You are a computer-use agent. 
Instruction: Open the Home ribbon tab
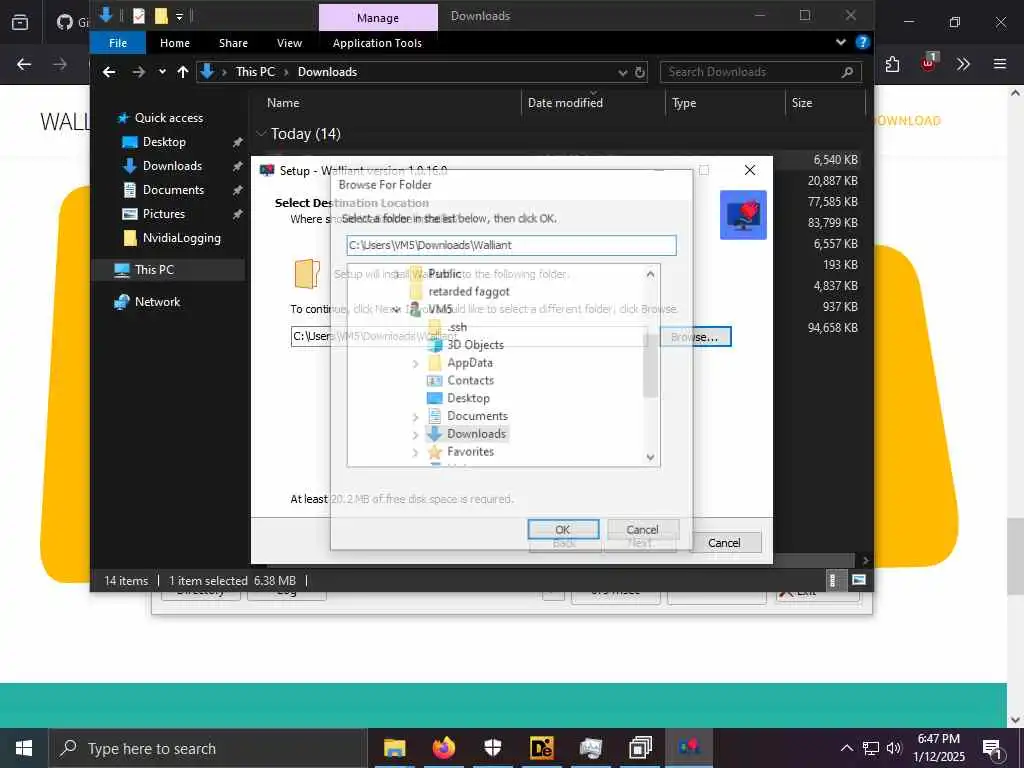(175, 43)
